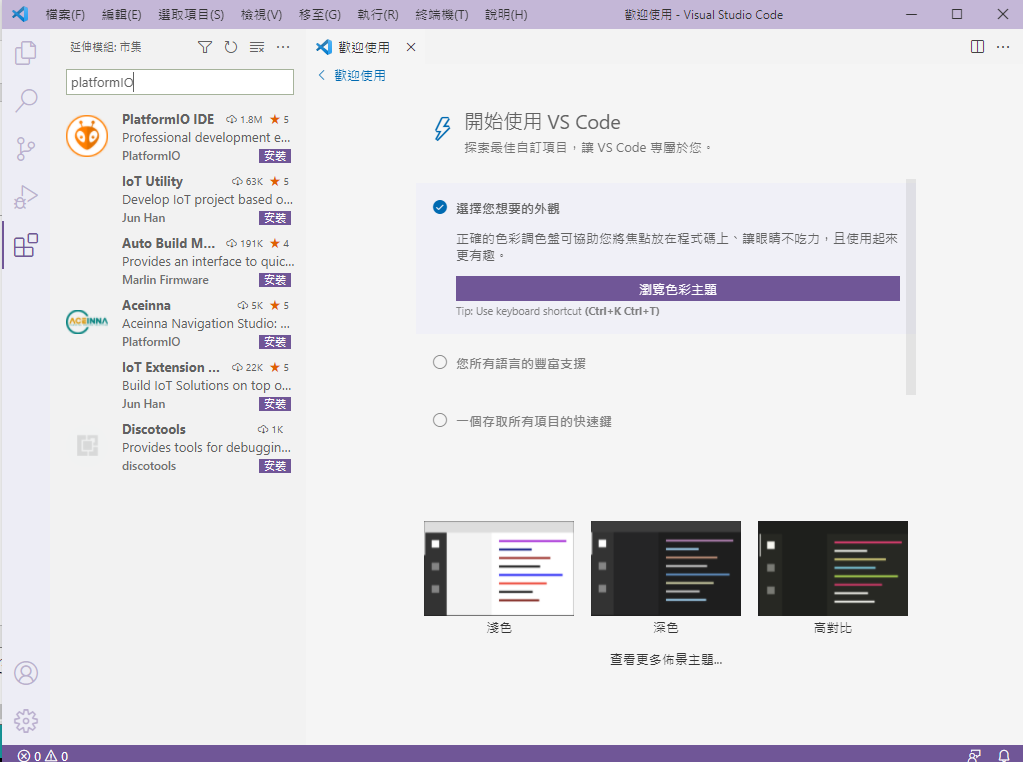This screenshot has width=1023, height=762.
Task: Open the Explorer view in activity bar
Action: click(x=26, y=53)
